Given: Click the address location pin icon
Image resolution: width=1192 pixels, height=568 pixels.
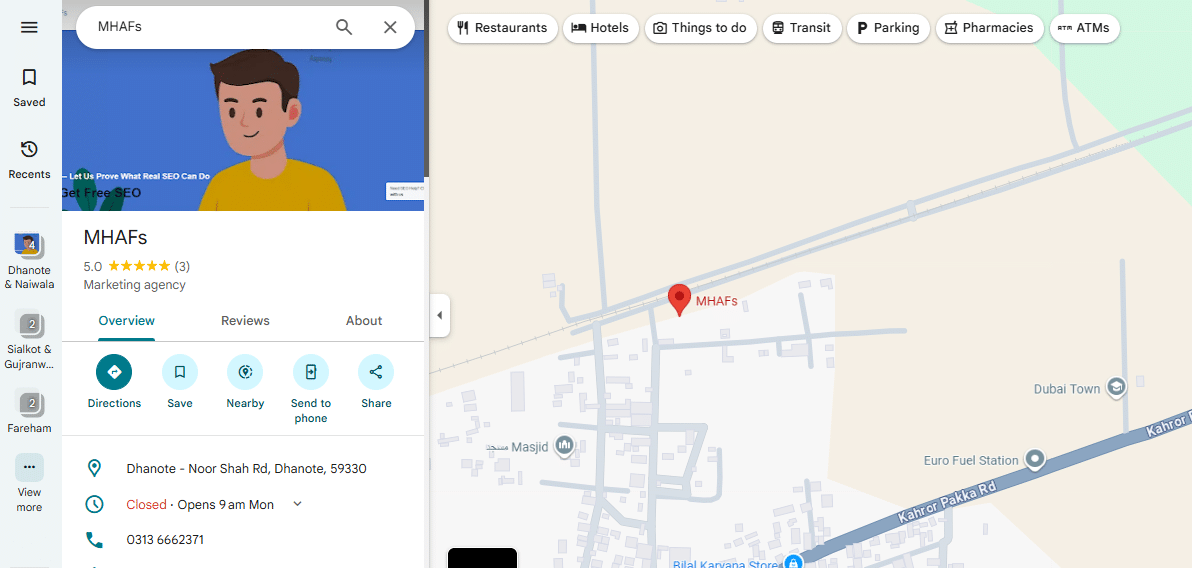Looking at the screenshot, I should click(x=94, y=468).
